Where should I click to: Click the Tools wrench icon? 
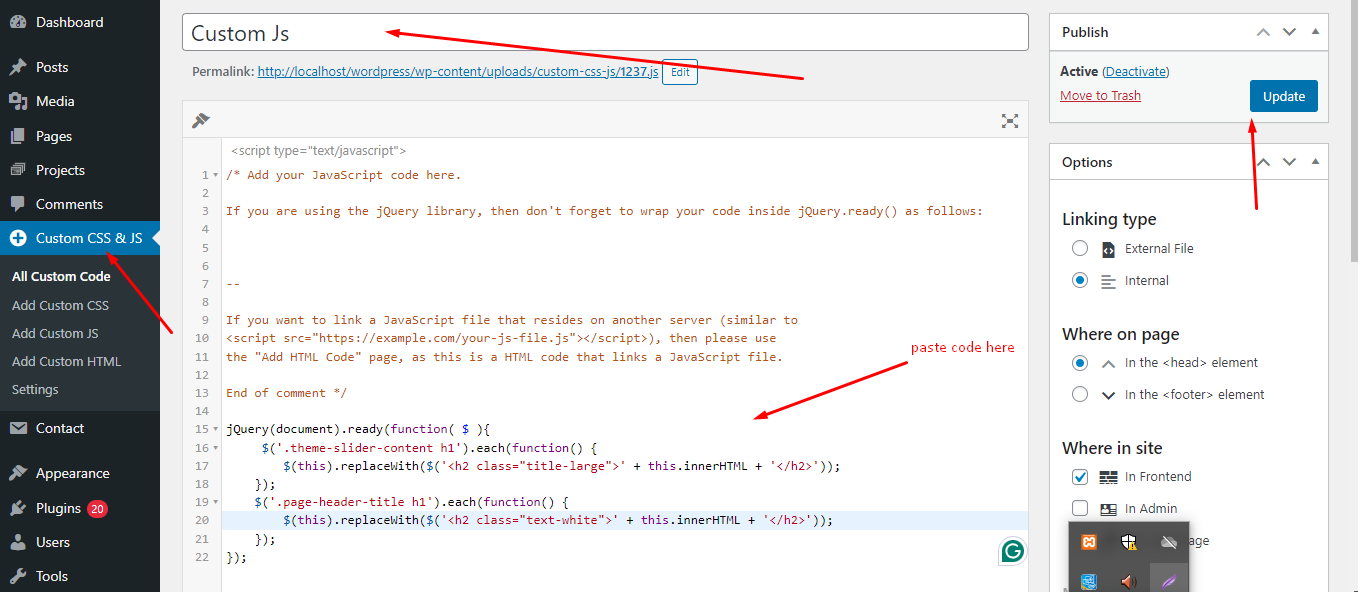(18, 576)
